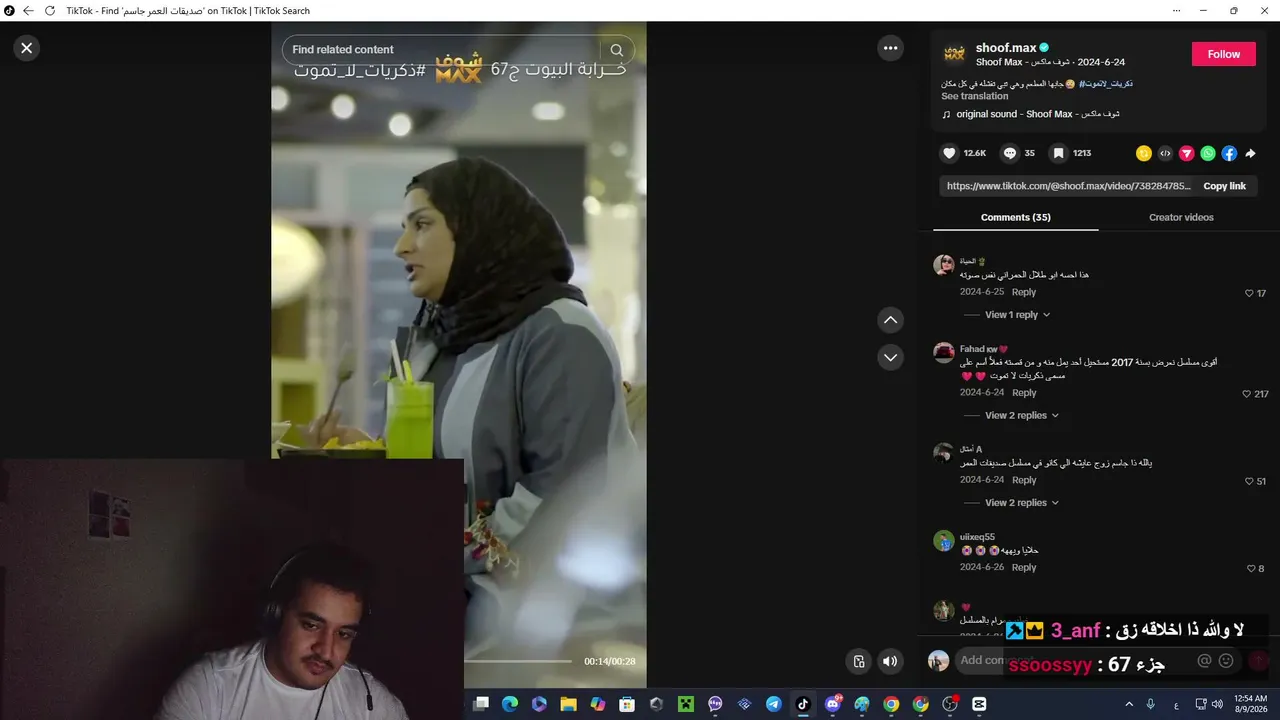Go back using the browser back arrow

pos(28,11)
